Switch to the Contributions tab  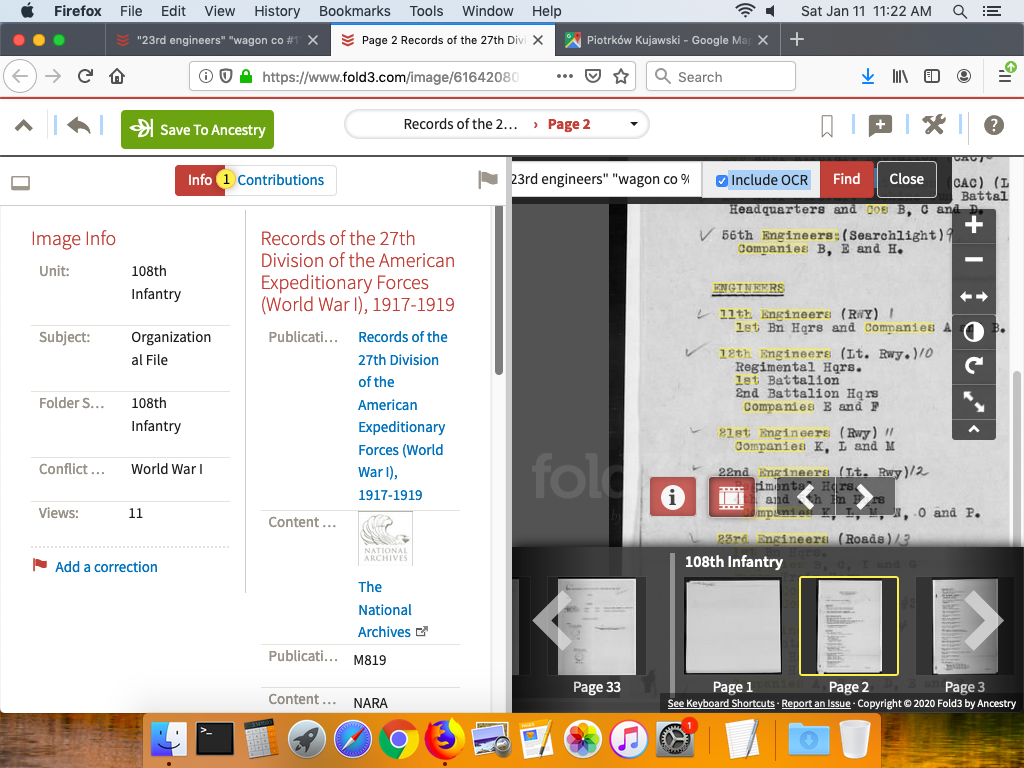click(280, 180)
